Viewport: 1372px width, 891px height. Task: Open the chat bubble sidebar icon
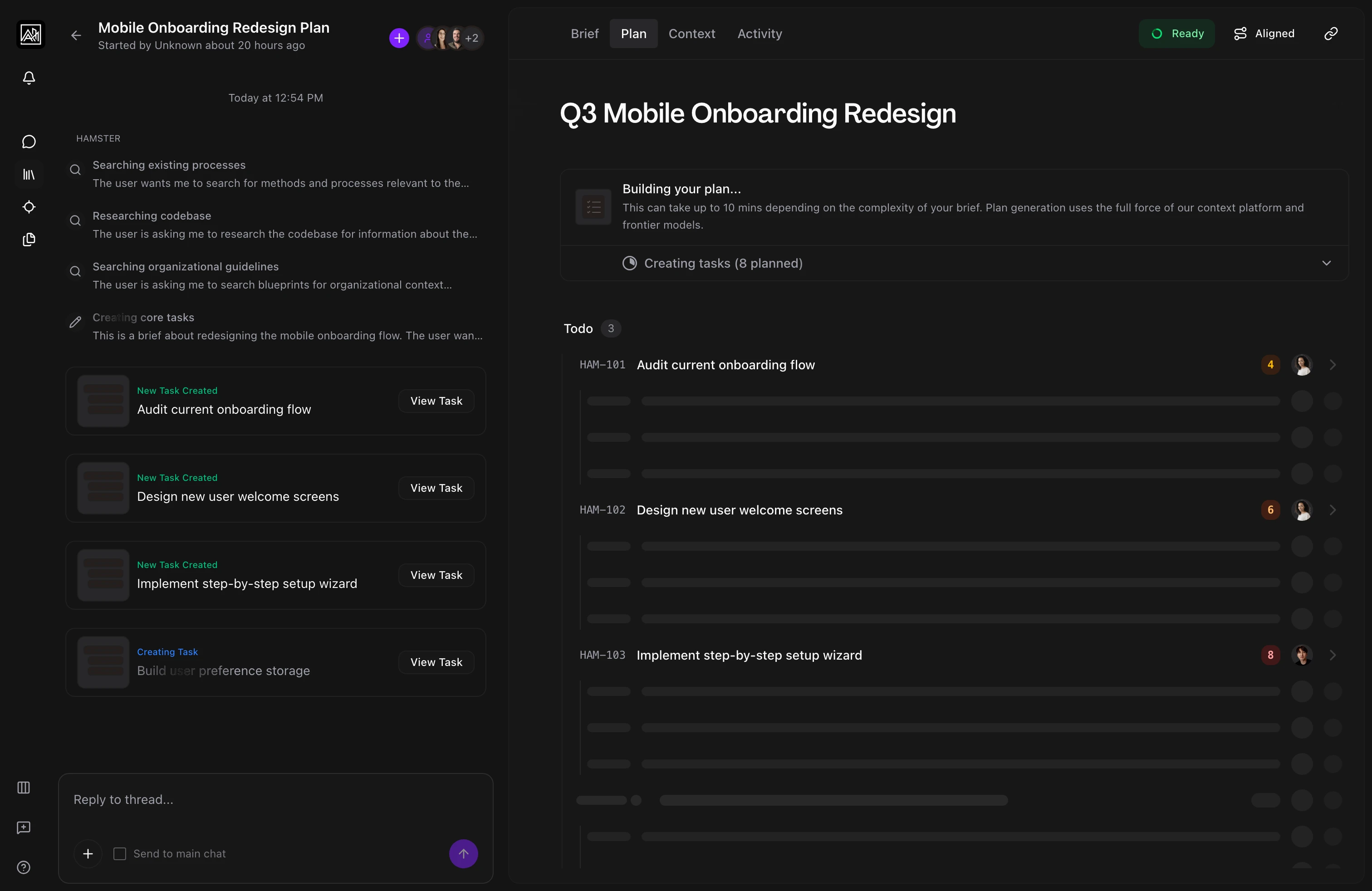coord(29,142)
